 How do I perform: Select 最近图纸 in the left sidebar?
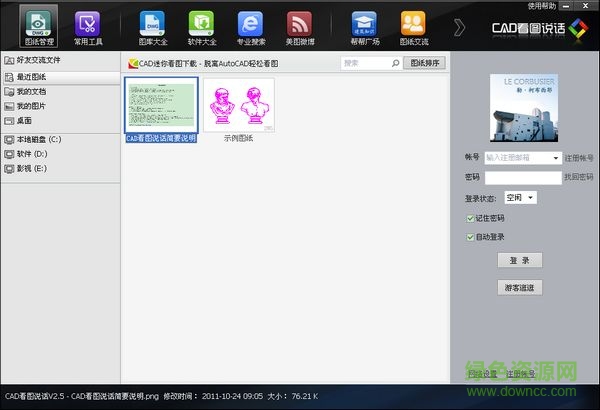33,76
